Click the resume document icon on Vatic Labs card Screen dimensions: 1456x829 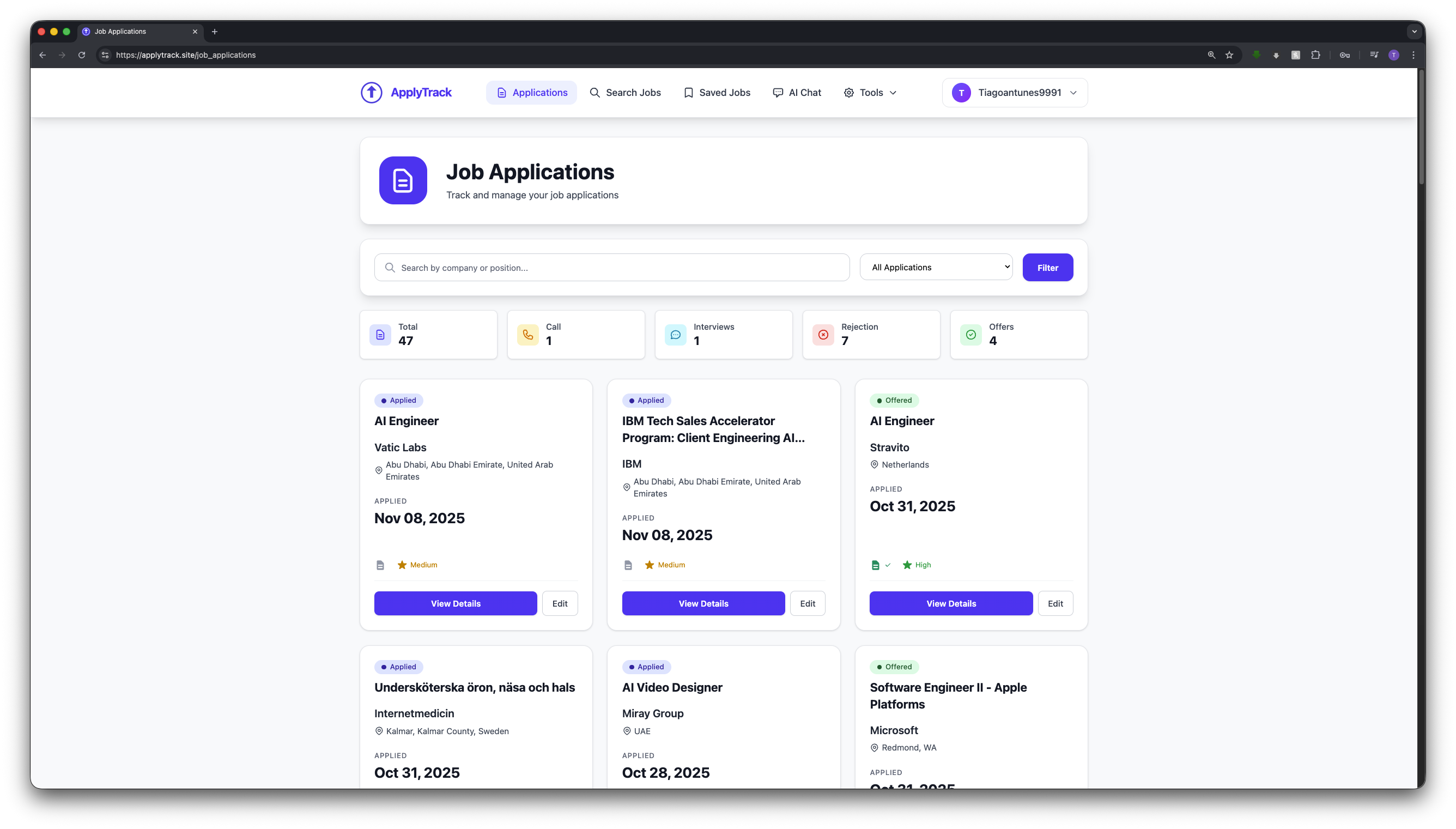click(x=380, y=565)
